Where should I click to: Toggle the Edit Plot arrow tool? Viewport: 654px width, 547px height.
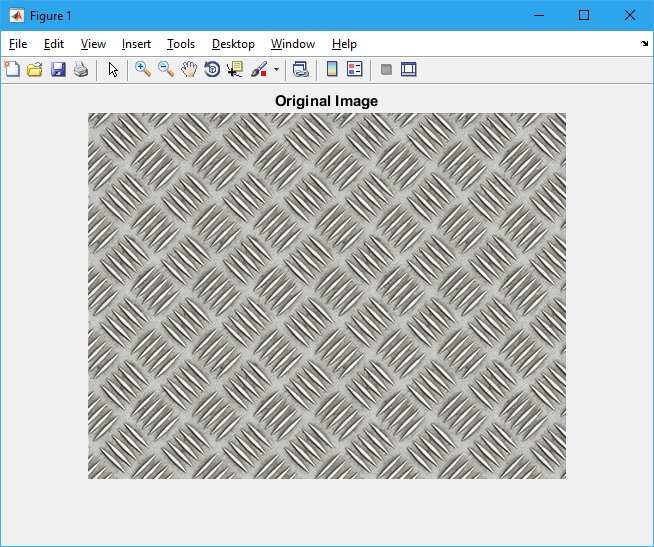[x=113, y=69]
